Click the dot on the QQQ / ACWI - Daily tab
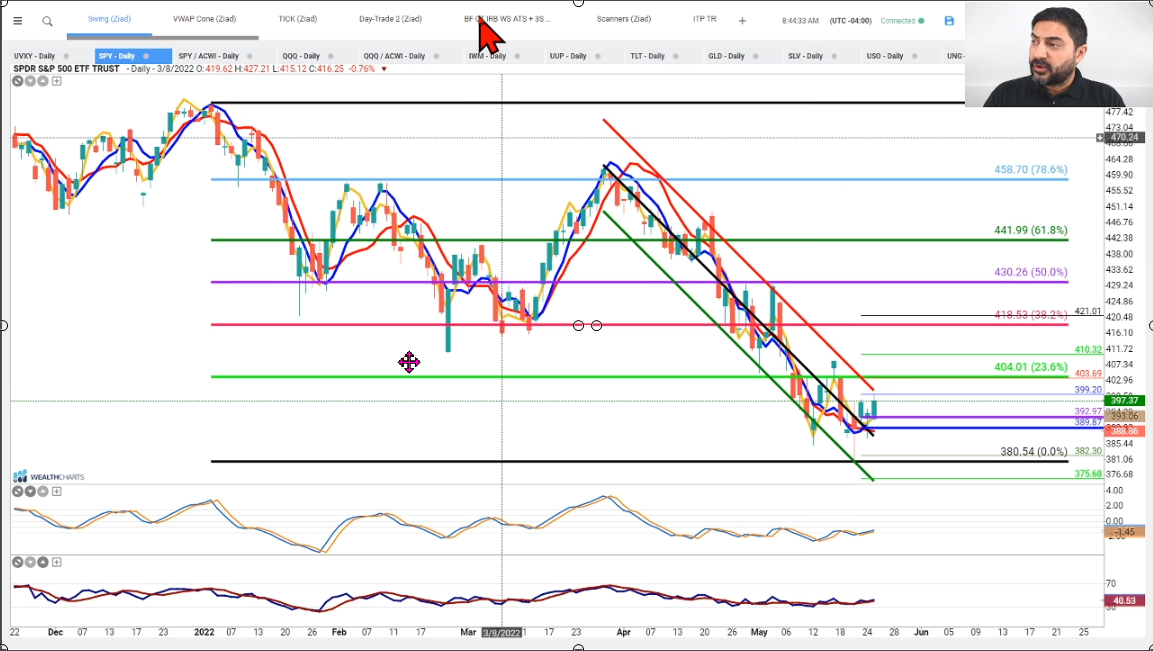Image resolution: width=1153 pixels, height=651 pixels. point(437,56)
